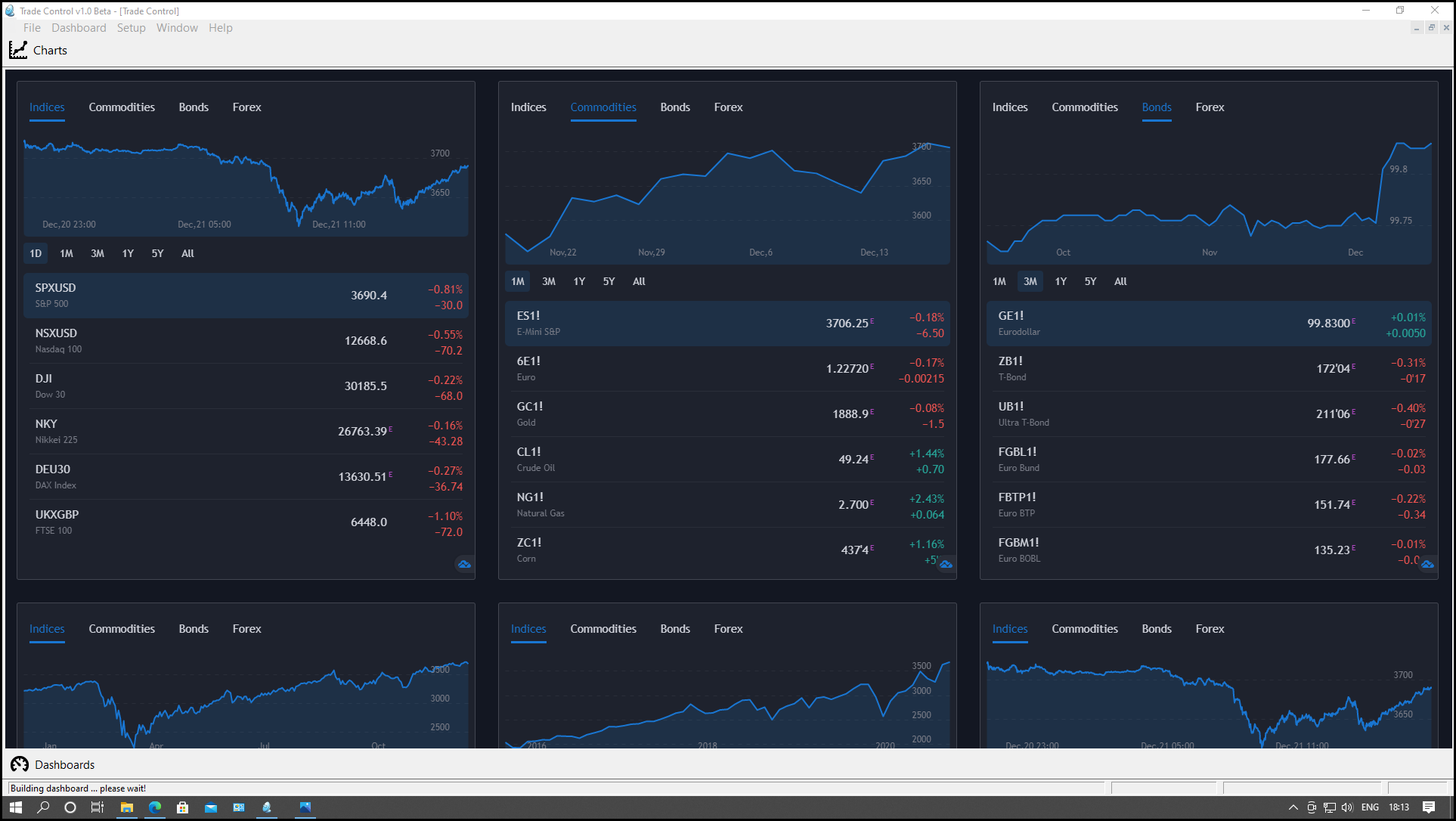
Task: Set first Indices chart to 1D range
Action: pos(36,253)
